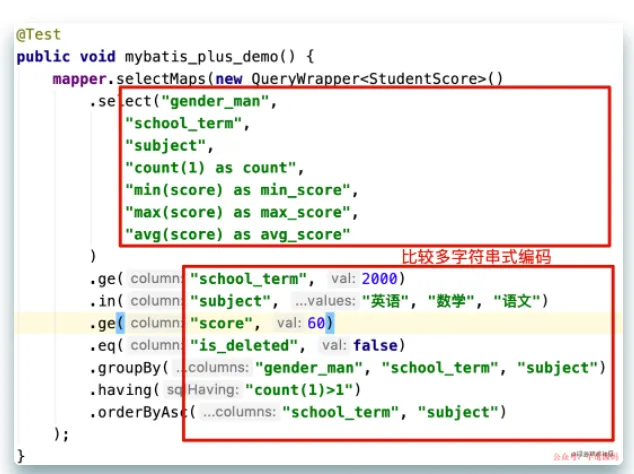Click "gender_man" in the groupBy line

(309, 368)
